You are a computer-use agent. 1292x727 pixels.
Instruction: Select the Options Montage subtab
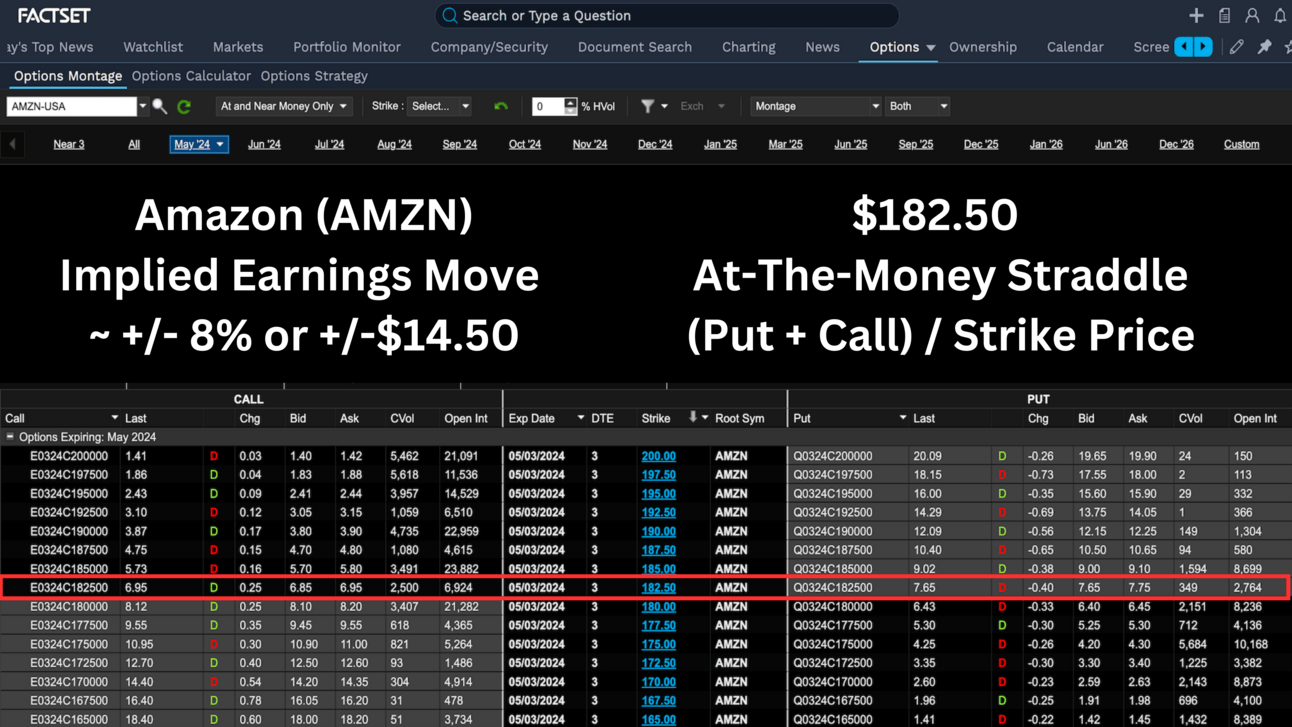point(68,76)
